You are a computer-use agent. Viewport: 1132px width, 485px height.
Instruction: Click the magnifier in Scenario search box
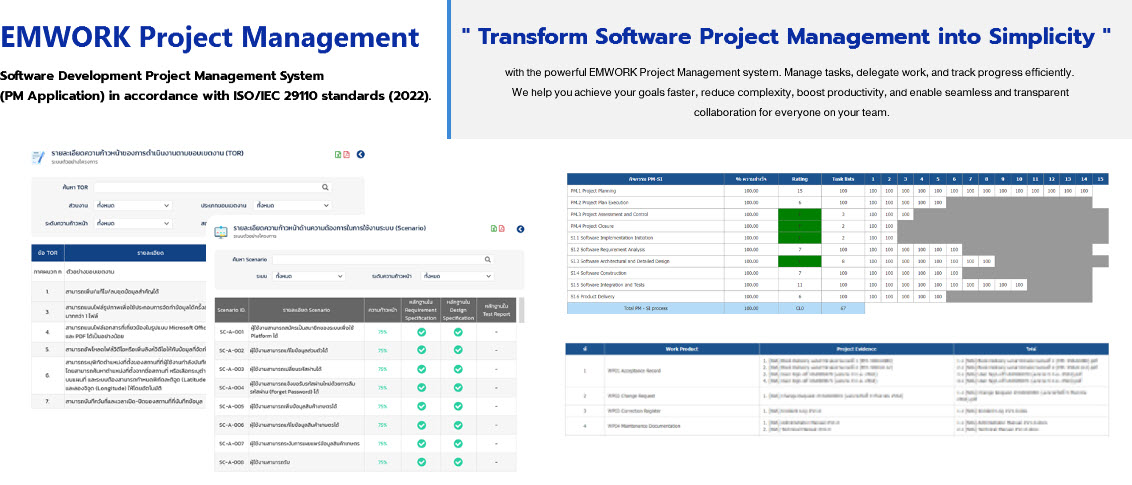click(488, 259)
